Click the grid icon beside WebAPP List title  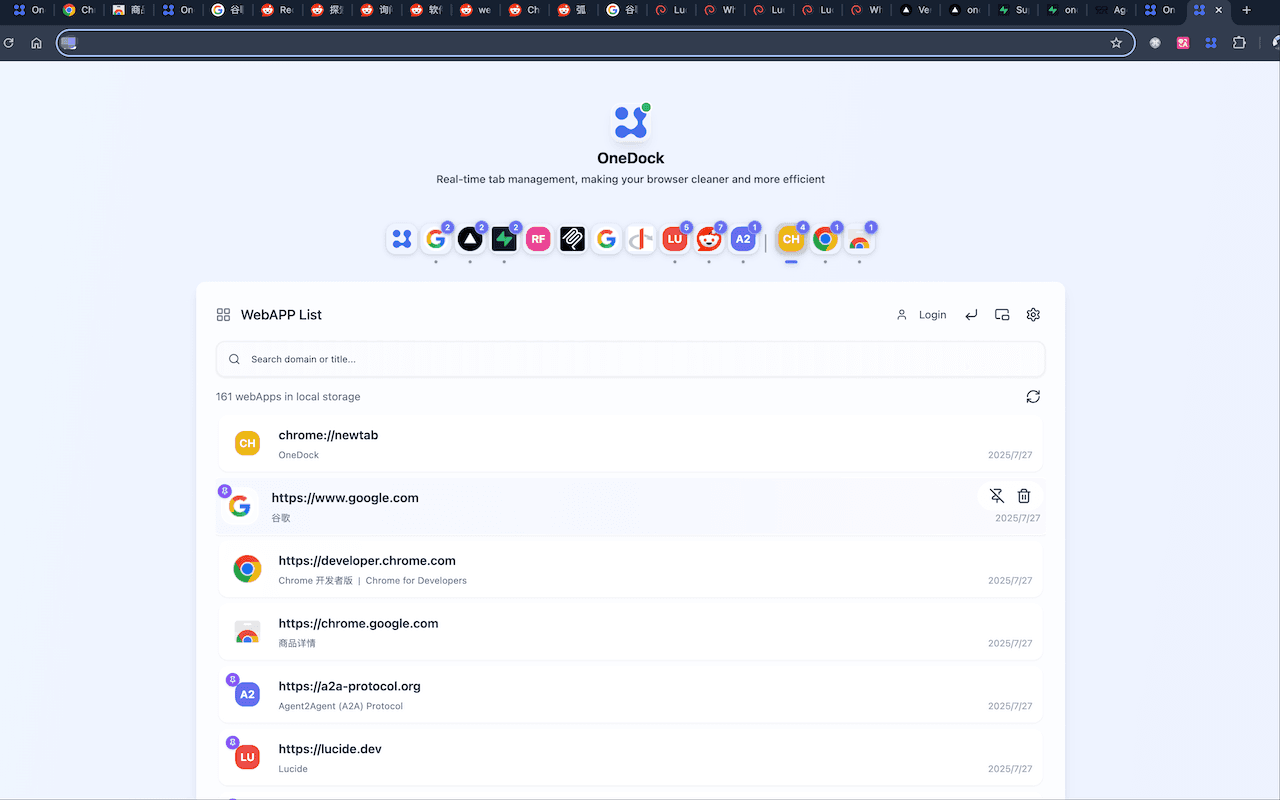click(x=222, y=314)
